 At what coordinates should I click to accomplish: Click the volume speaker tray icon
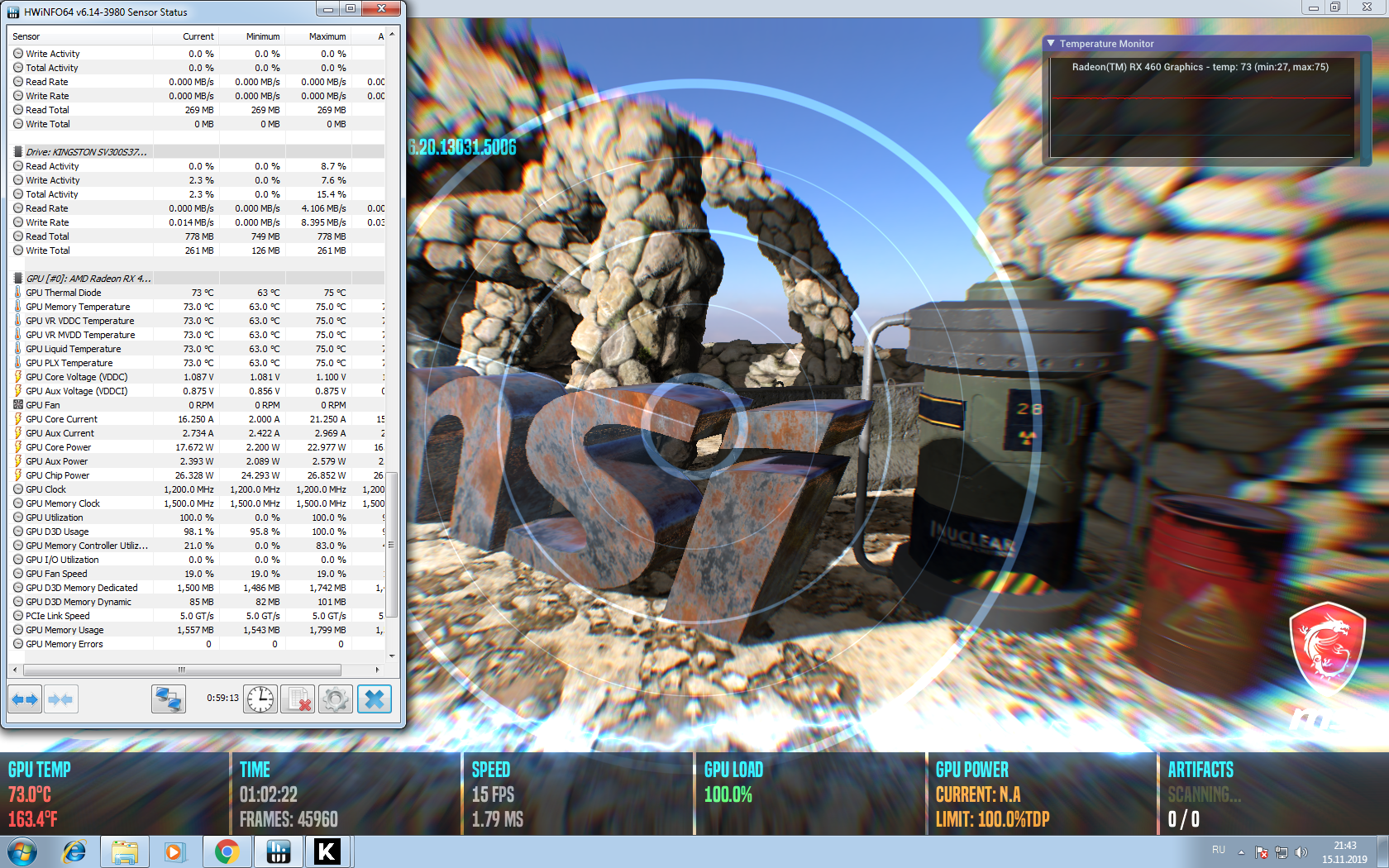[1301, 852]
